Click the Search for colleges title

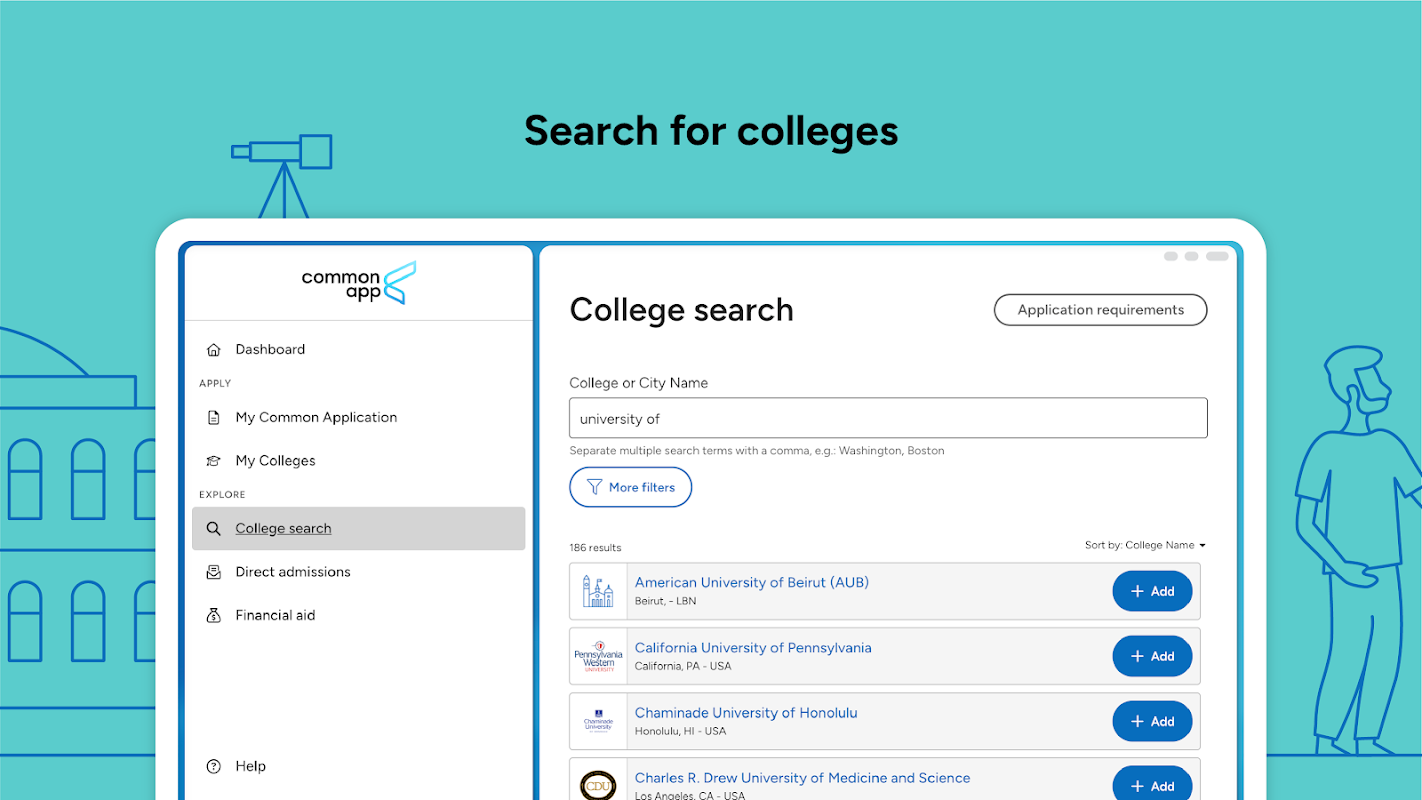[x=711, y=131]
